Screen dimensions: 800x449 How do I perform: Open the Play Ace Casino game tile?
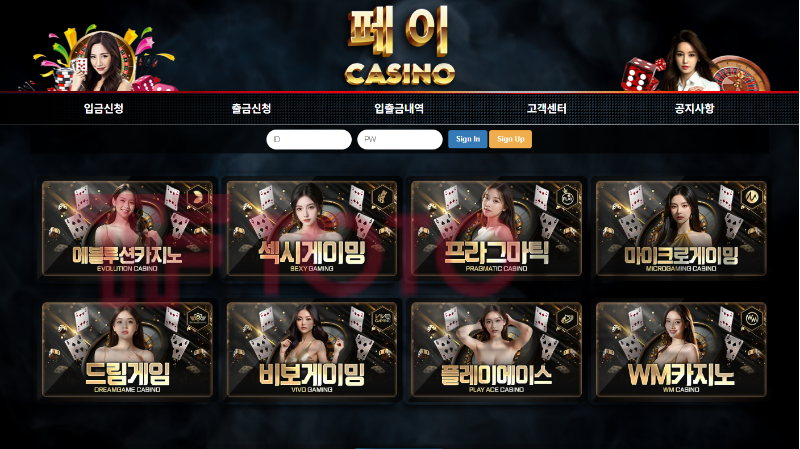click(496, 350)
